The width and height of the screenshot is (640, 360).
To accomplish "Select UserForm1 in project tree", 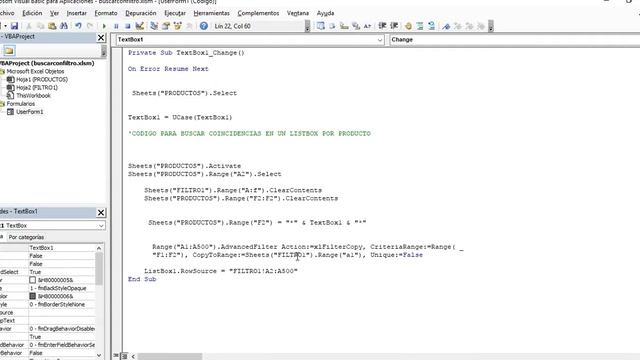I will coord(29,112).
